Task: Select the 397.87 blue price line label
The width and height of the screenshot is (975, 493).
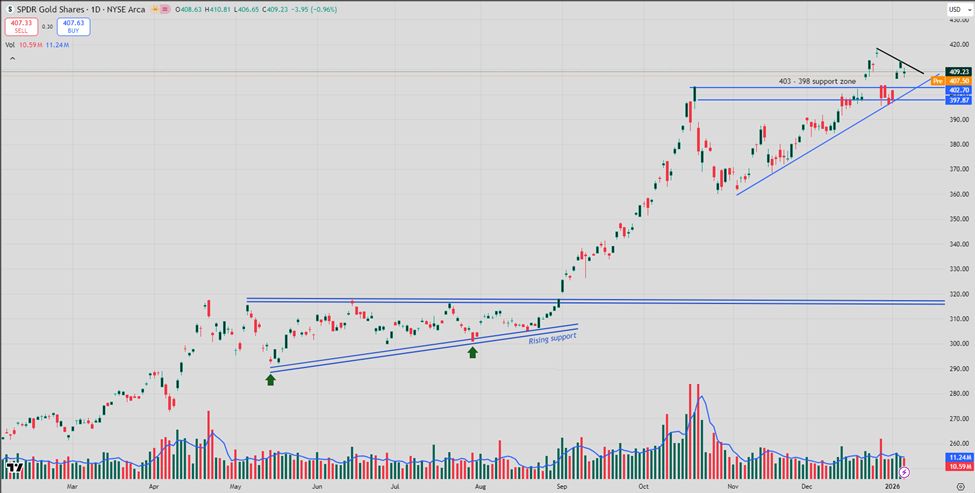Action: (957, 100)
